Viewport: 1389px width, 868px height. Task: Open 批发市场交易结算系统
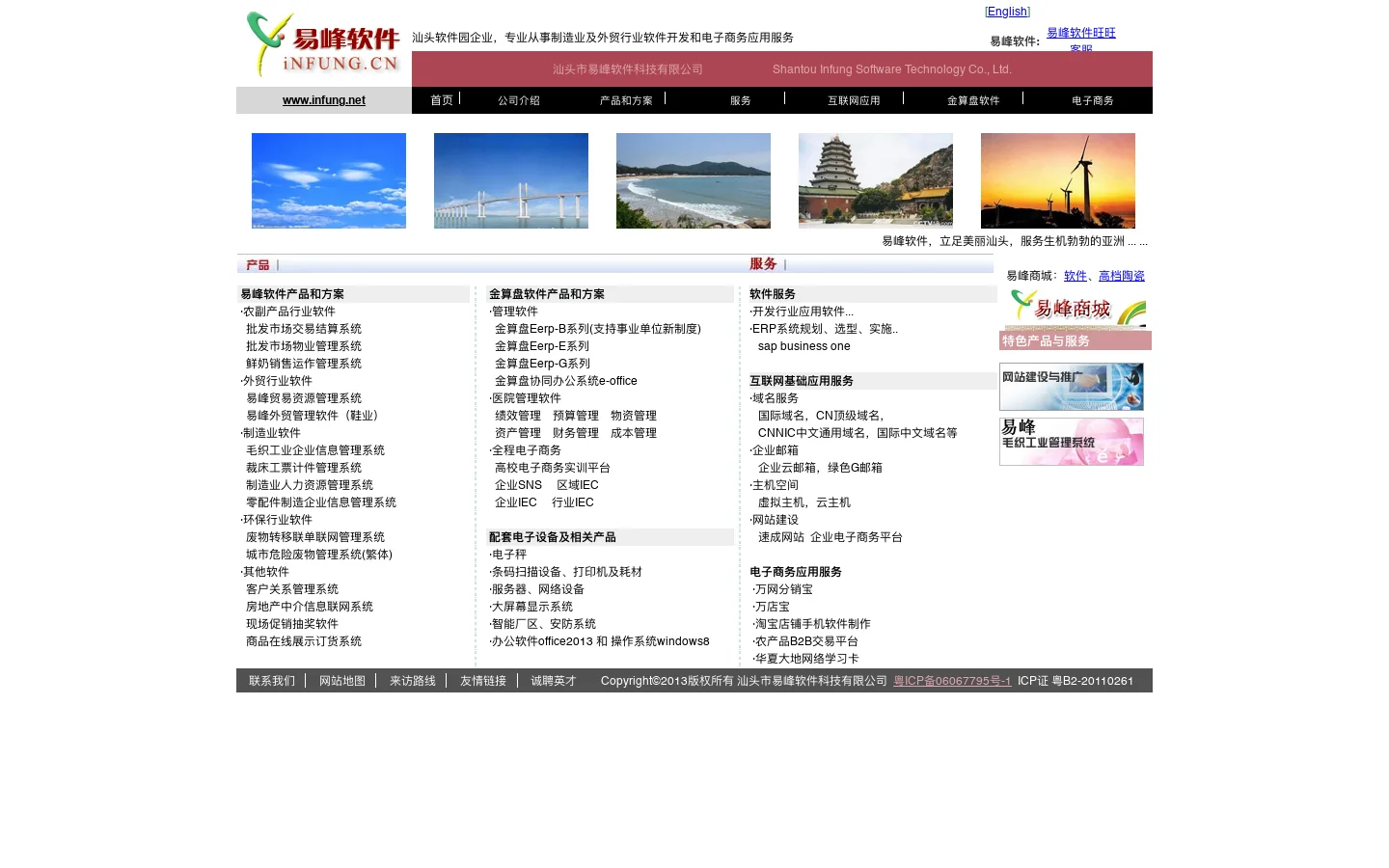click(304, 329)
